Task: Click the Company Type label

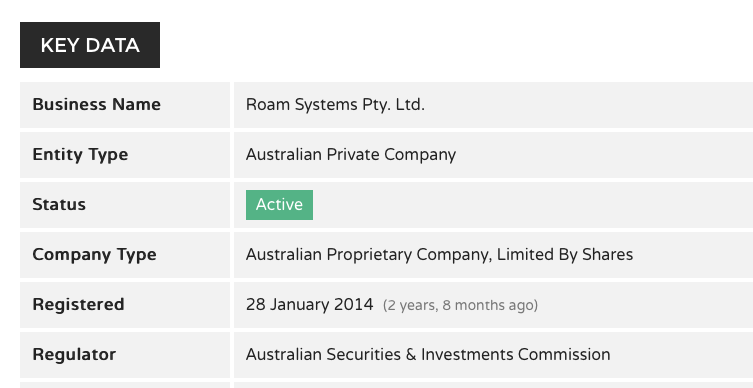Action: coord(94,255)
